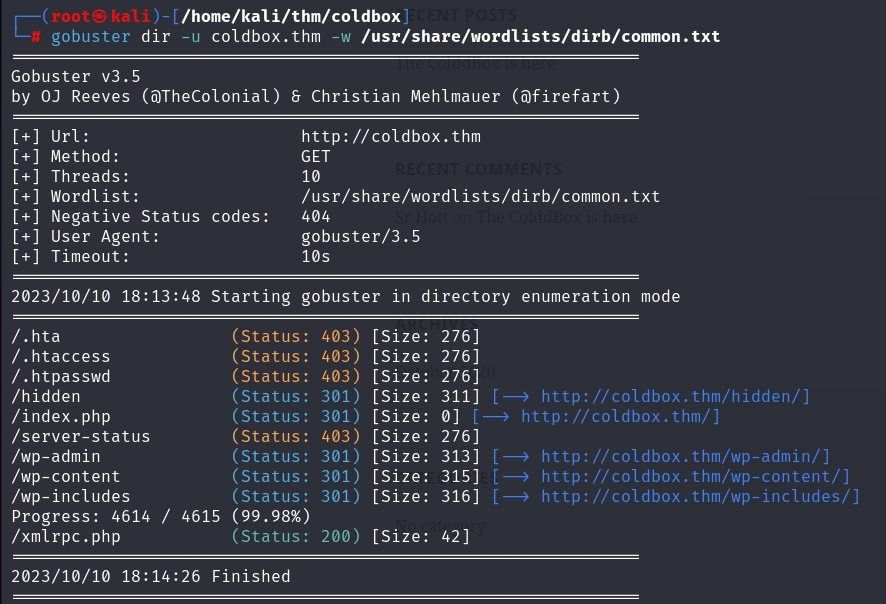Viewport: 886px width, 604px height.
Task: Select the /.htpasswd result entry
Action: pos(61,377)
